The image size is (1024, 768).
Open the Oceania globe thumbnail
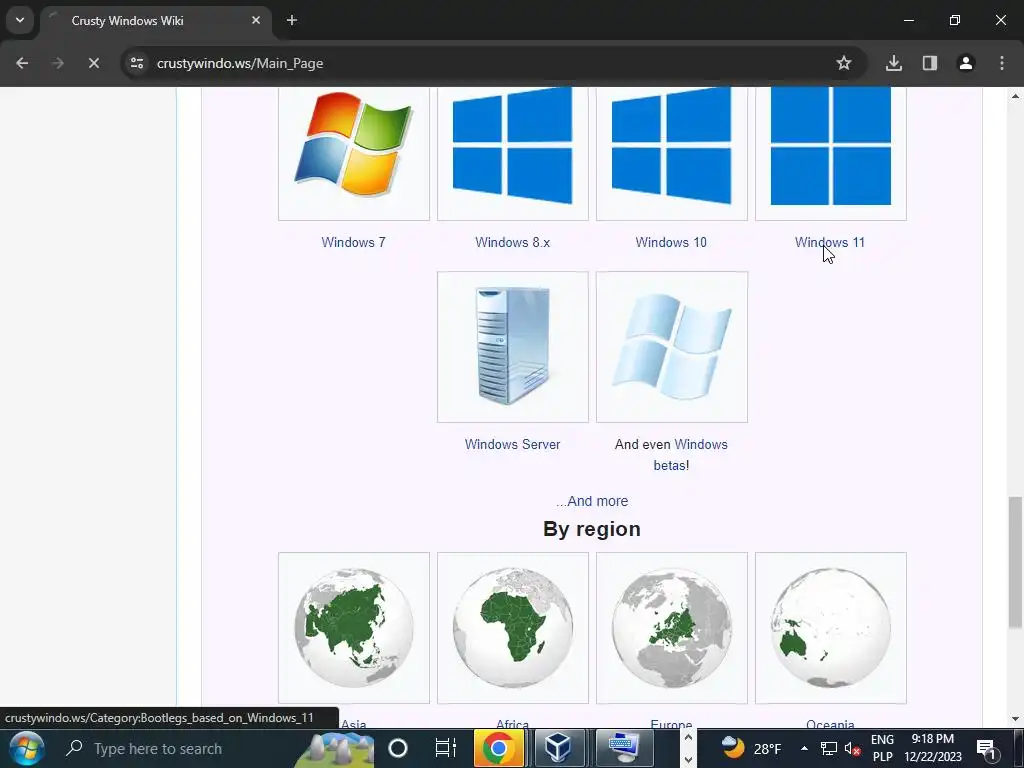pyautogui.click(x=831, y=628)
